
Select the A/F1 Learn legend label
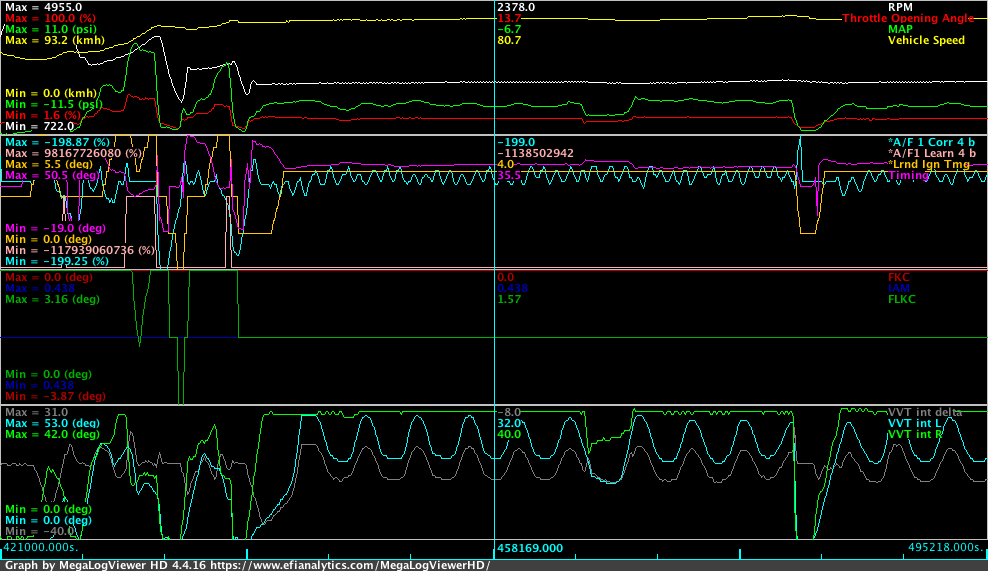coord(929,153)
